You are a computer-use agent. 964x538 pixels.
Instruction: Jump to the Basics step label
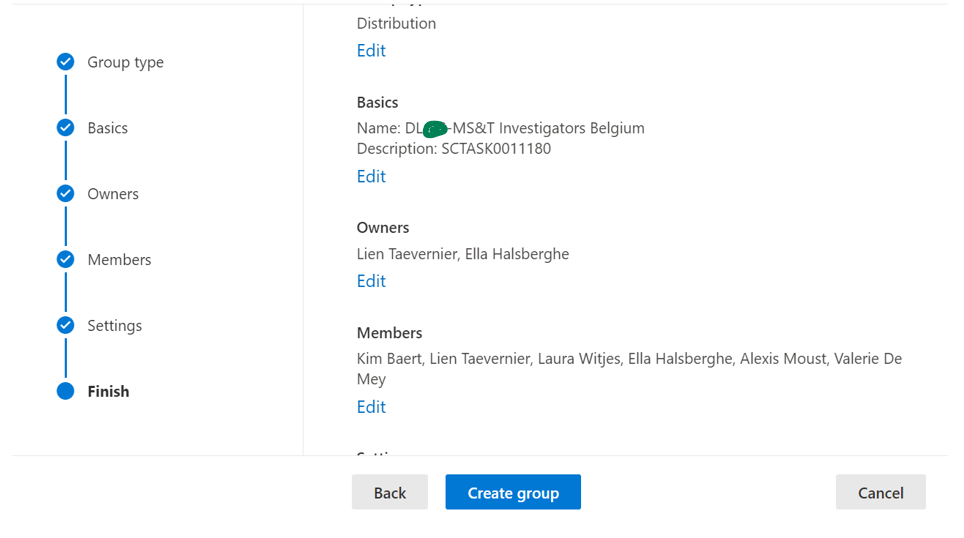pyautogui.click(x=107, y=128)
